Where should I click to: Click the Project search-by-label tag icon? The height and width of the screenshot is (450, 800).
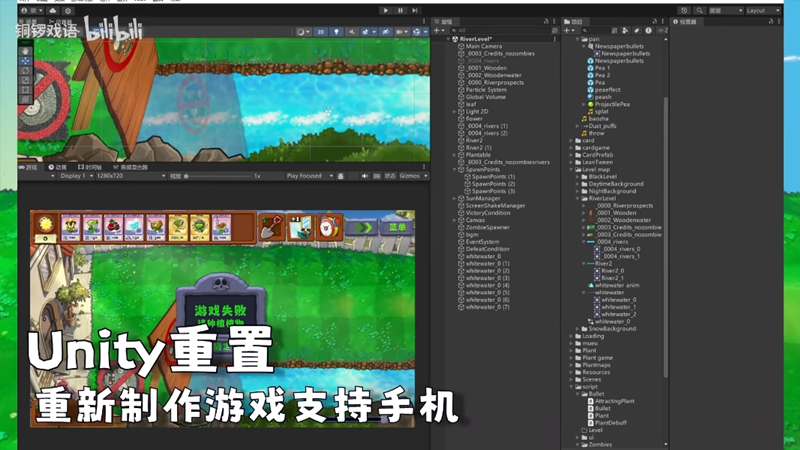637,31
